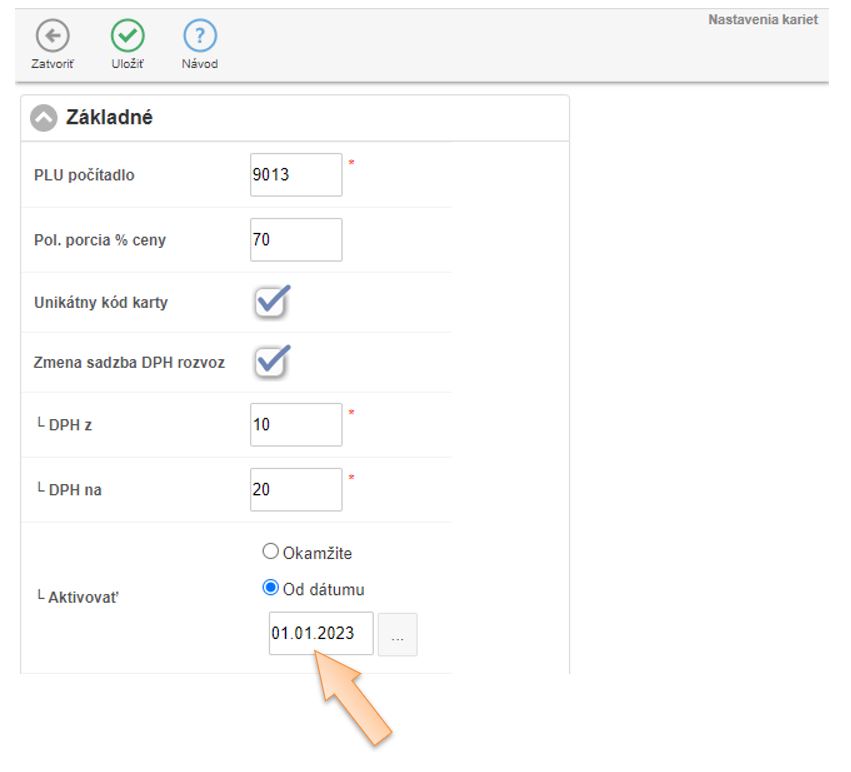
Task: Choose the Od dátumu radio button
Action: (270, 589)
